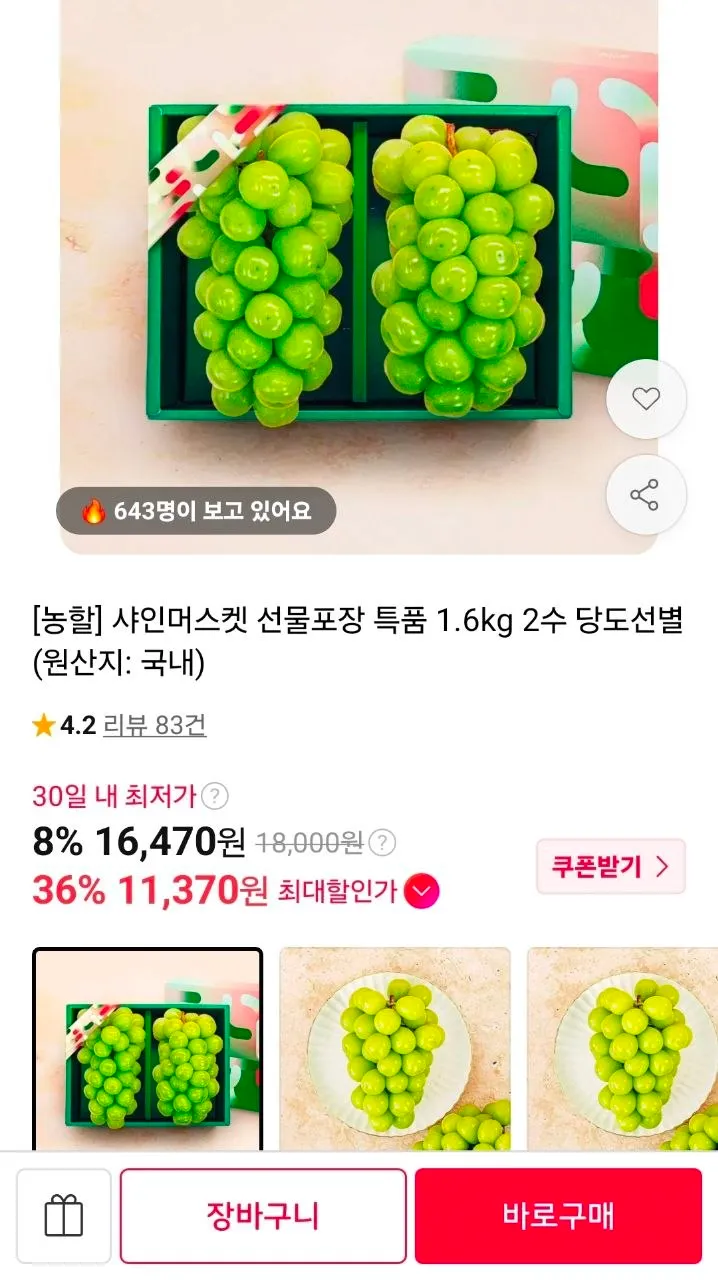Buy now with 바로구매 button
This screenshot has height=1280, width=718.
559,1216
